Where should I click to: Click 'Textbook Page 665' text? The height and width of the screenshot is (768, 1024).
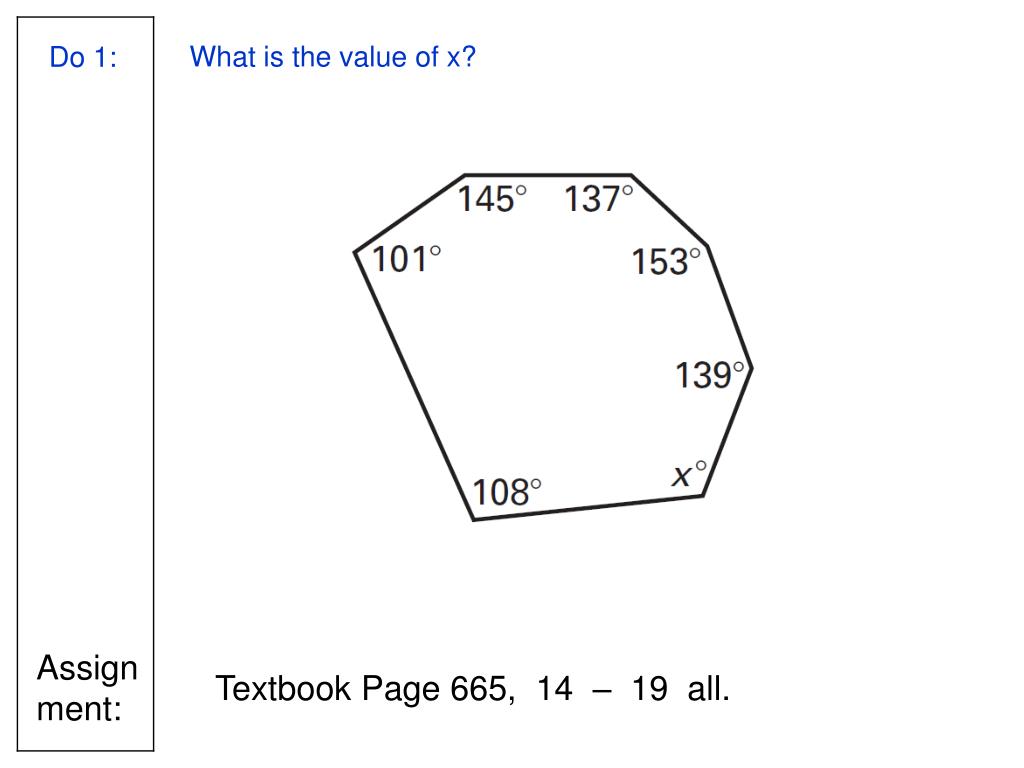click(x=364, y=689)
